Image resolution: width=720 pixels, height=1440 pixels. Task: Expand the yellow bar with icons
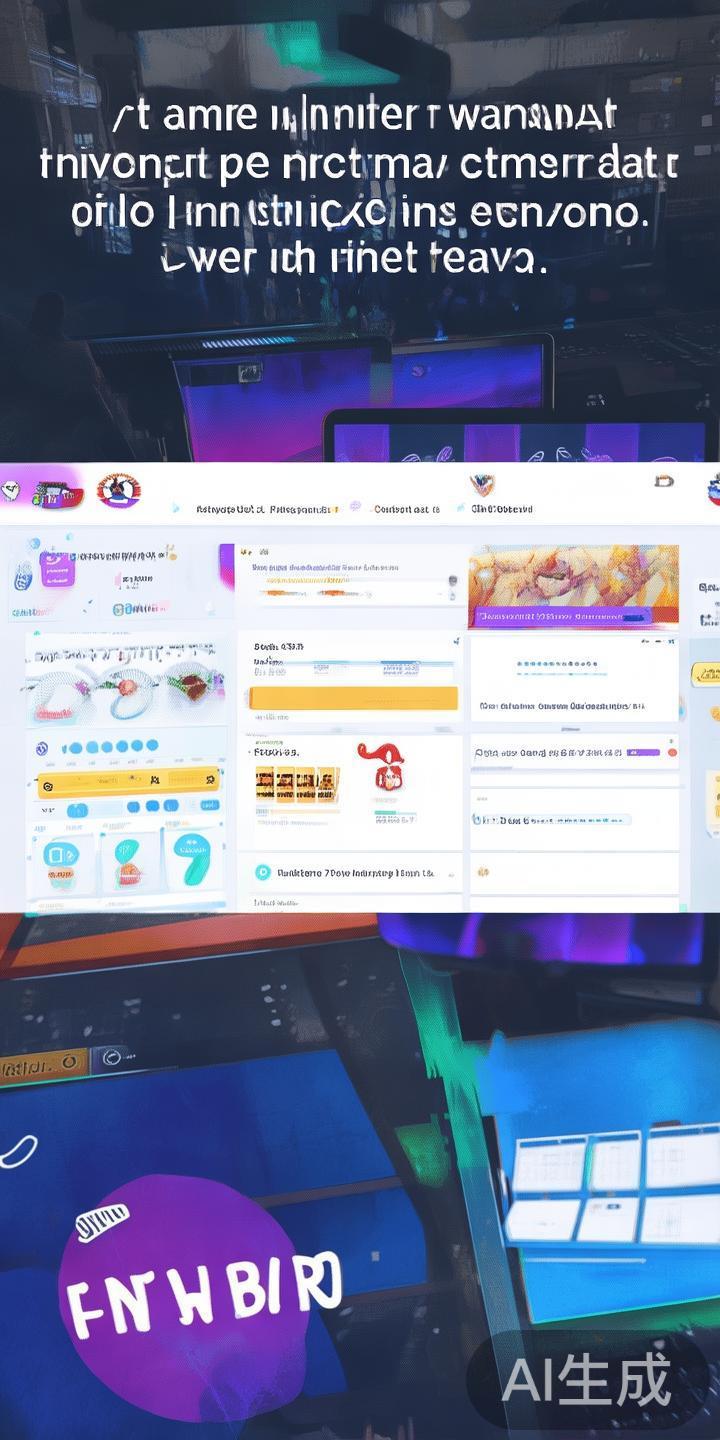coord(128,781)
